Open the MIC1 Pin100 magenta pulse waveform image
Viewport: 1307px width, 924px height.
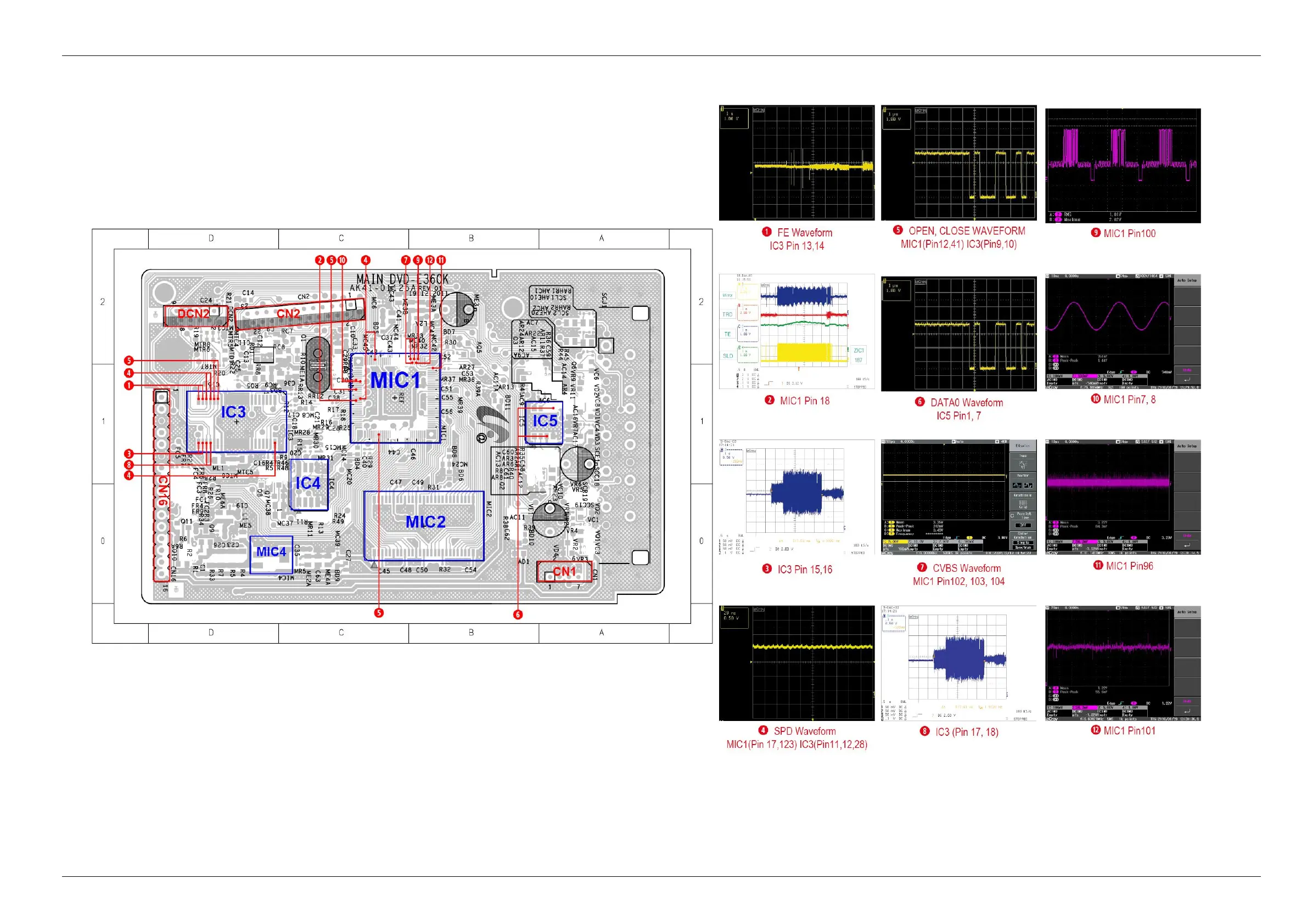[1123, 166]
